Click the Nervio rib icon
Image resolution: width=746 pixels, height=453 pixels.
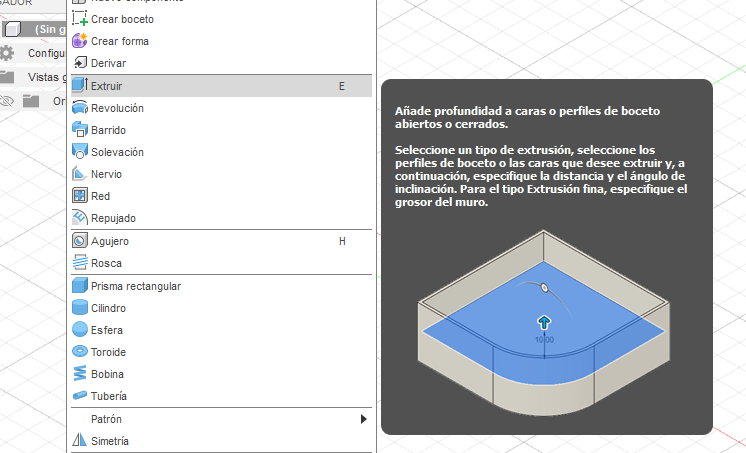point(79,173)
